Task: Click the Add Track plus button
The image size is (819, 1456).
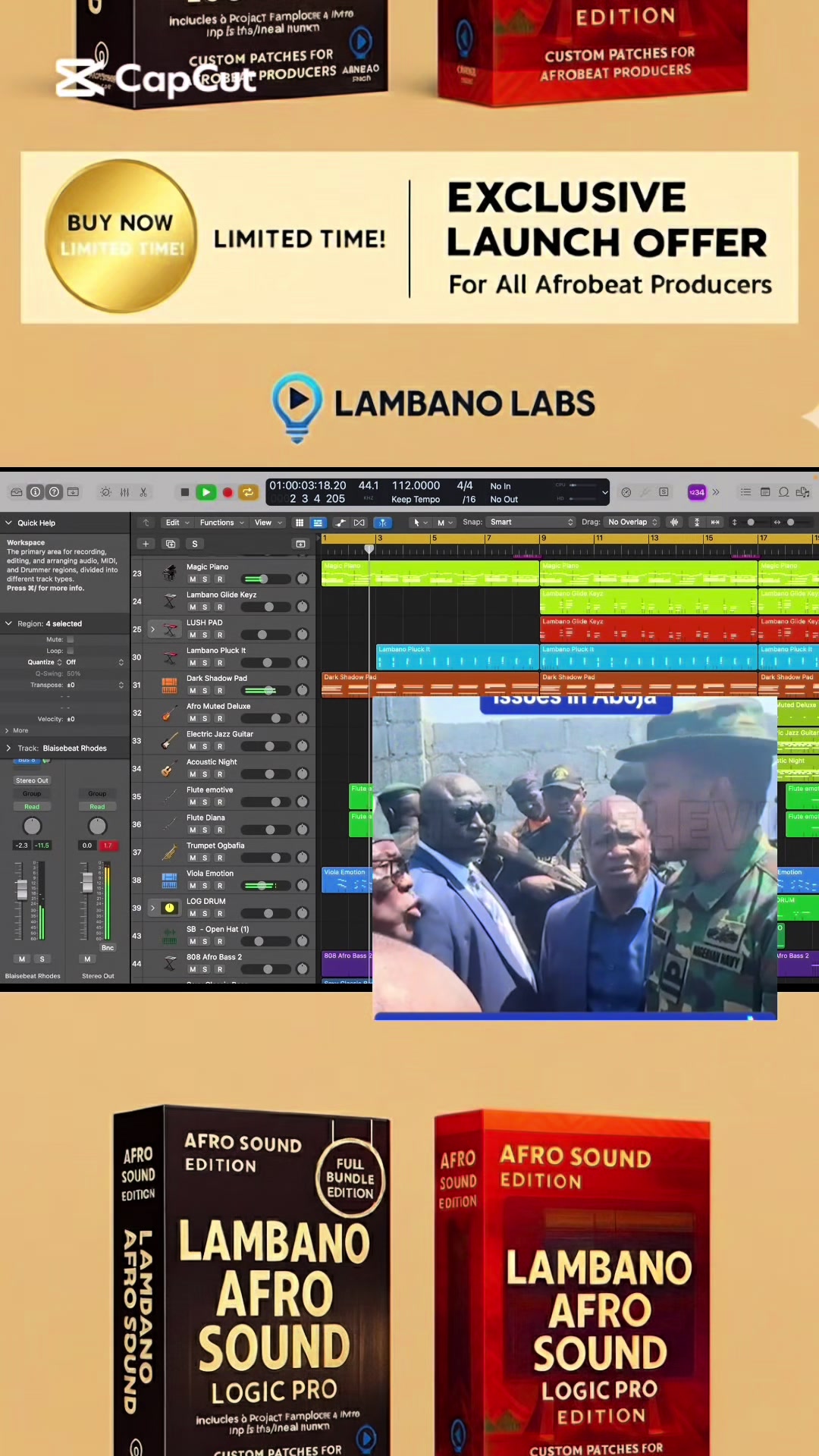Action: tap(146, 544)
